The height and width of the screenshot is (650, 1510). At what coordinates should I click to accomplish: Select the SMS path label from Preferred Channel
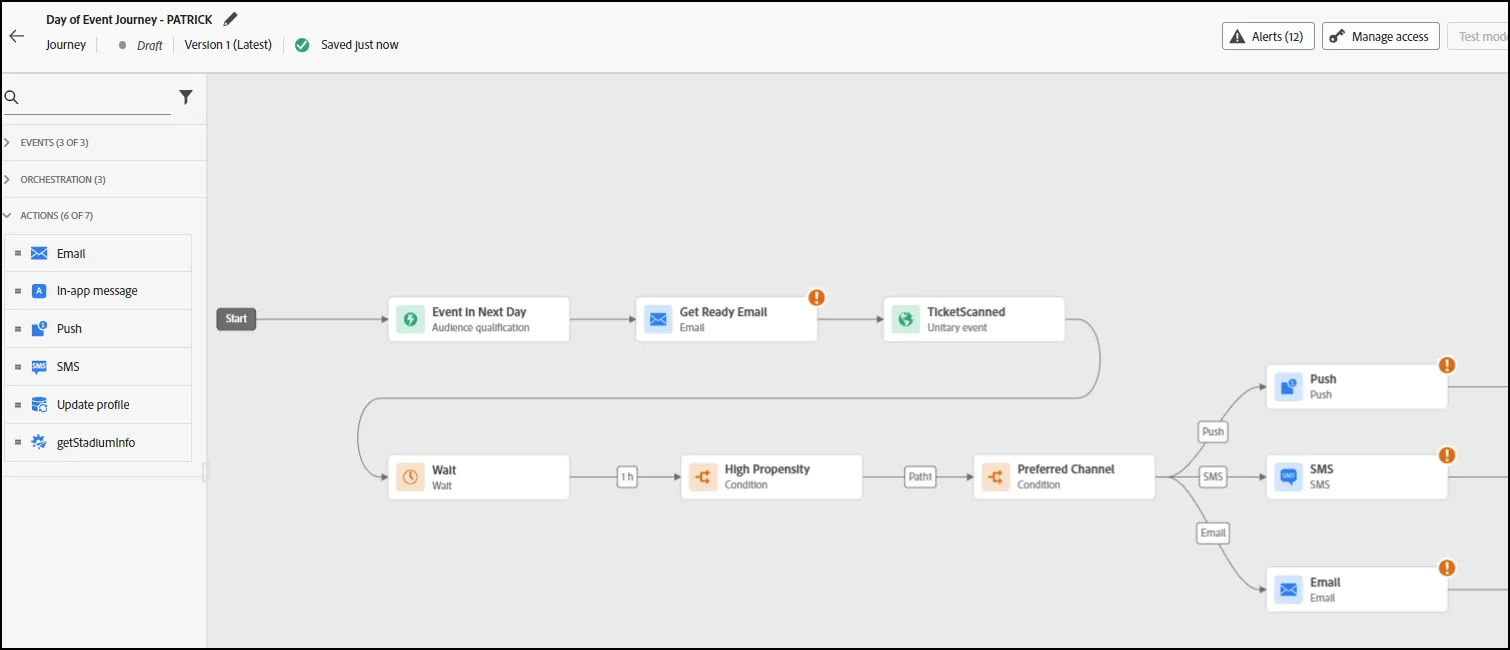tap(1213, 477)
